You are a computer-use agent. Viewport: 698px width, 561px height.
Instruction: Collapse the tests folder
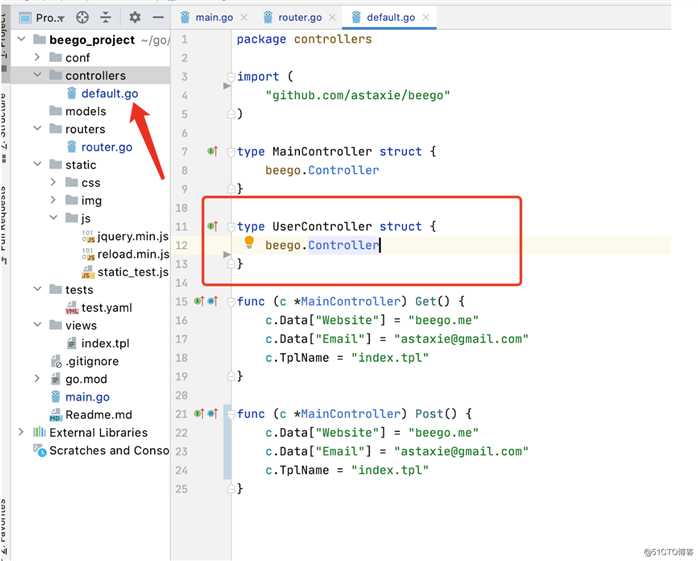[37, 289]
